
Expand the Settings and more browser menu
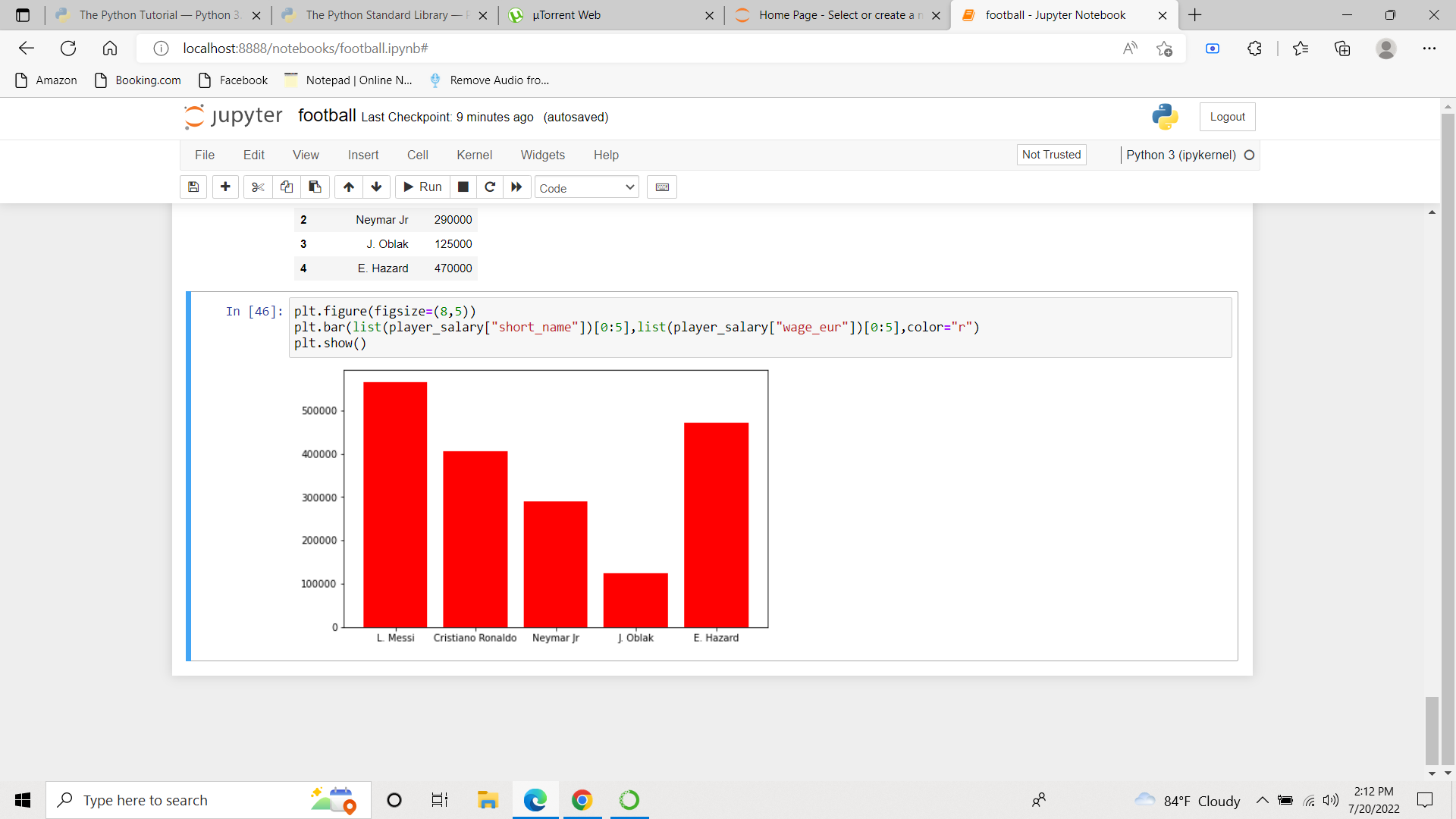tap(1430, 48)
